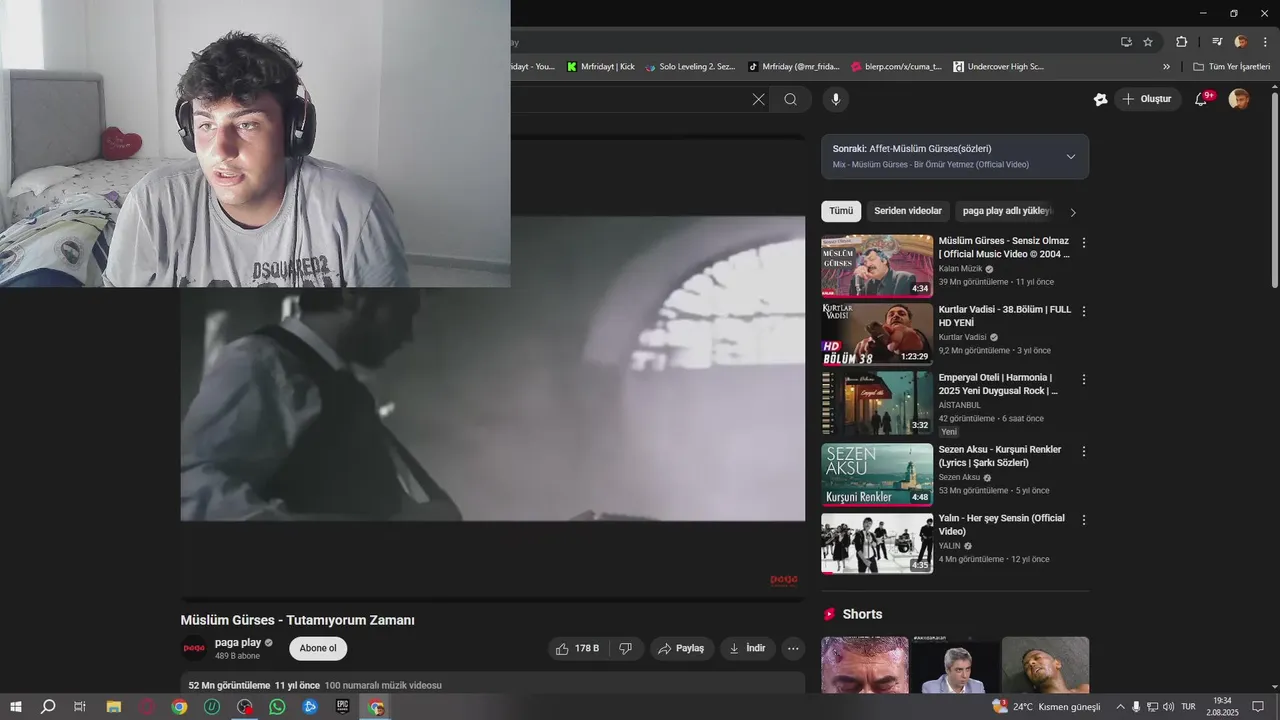1280x720 pixels.
Task: Open Solo Leveling 2. Sez... bookmark
Action: (690, 67)
